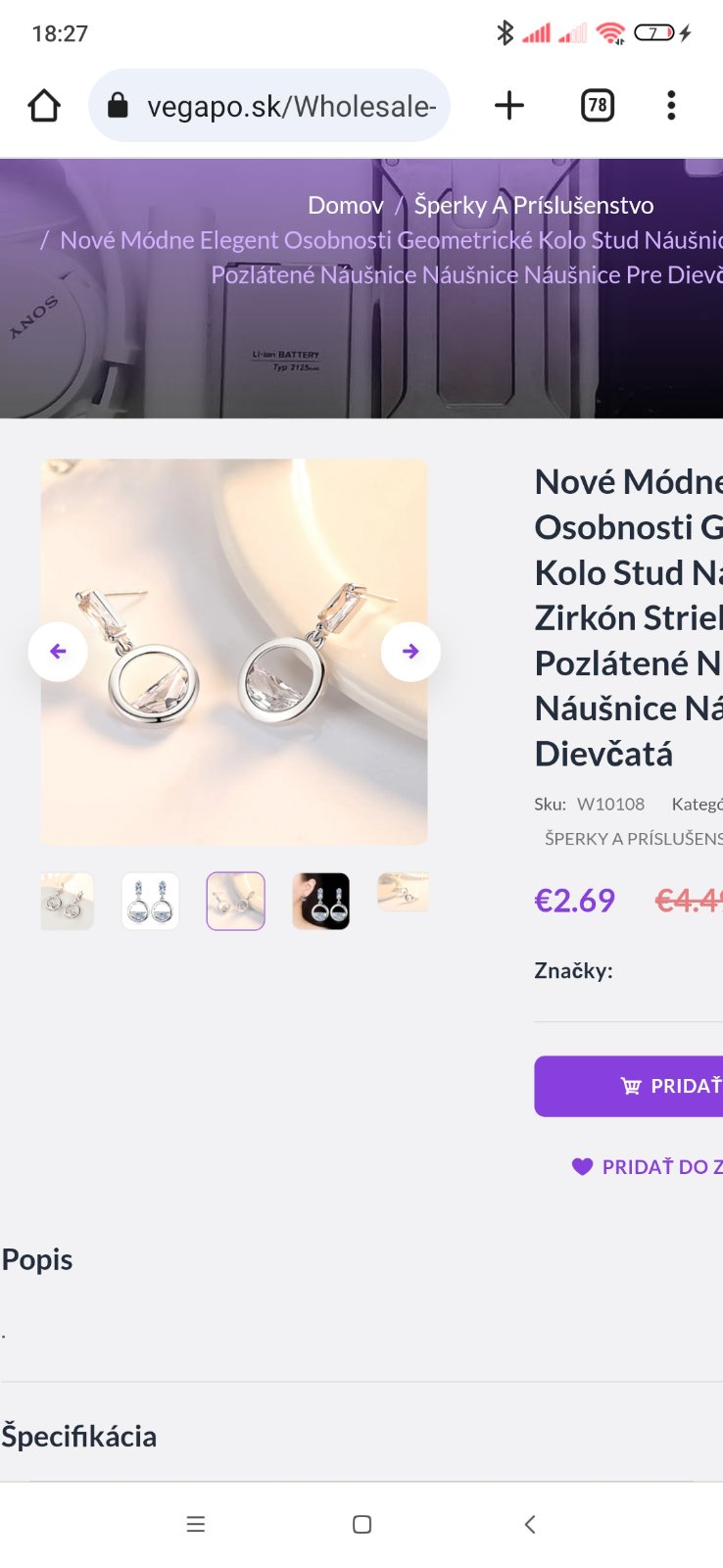Image resolution: width=723 pixels, height=1568 pixels.
Task: Click Pridať do wishlist heart link
Action: pyautogui.click(x=649, y=1166)
